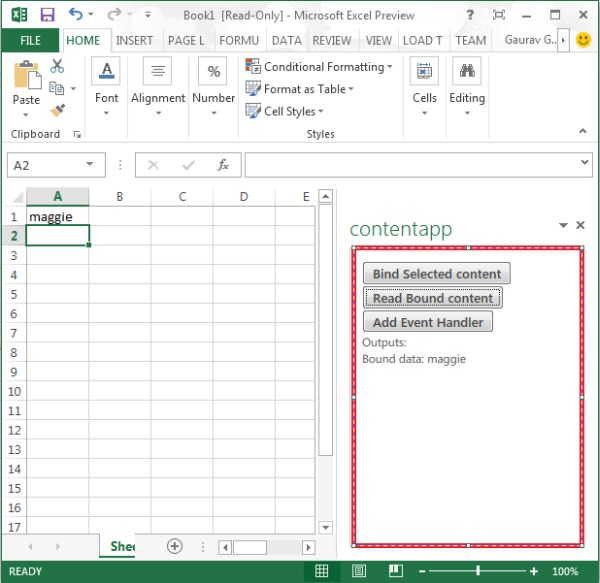Switch to Page Layout view icon
This screenshot has height=583, width=600.
359,571
